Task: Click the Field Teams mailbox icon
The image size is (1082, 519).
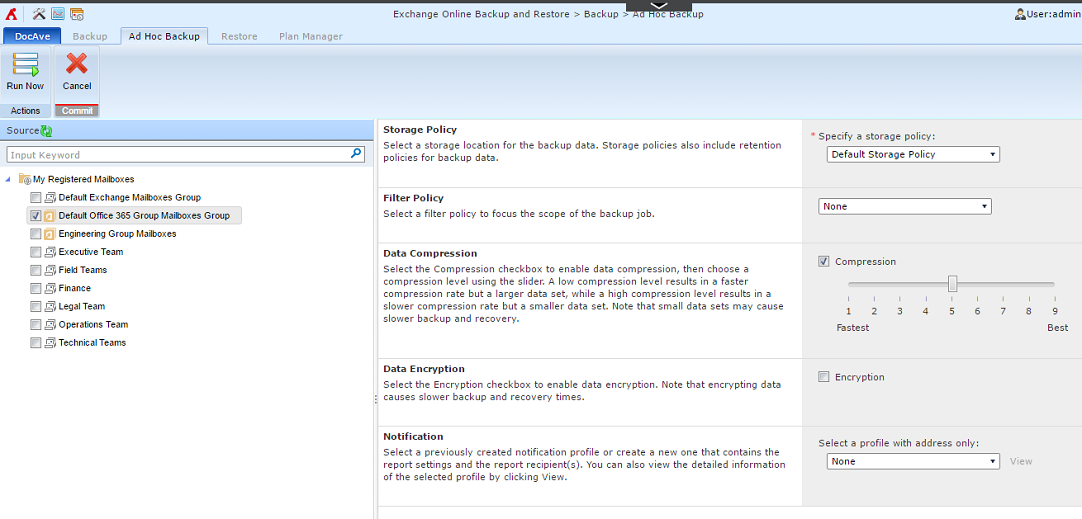Action: point(50,270)
